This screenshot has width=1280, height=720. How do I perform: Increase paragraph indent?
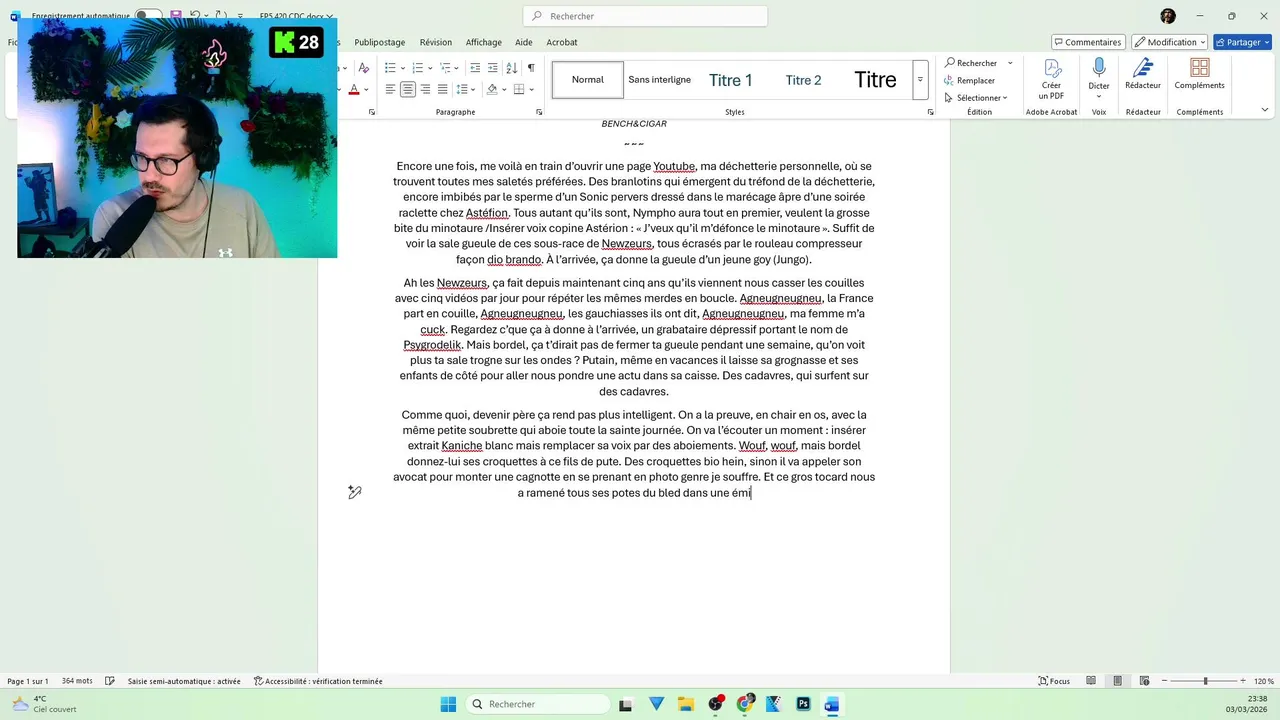tap(493, 68)
